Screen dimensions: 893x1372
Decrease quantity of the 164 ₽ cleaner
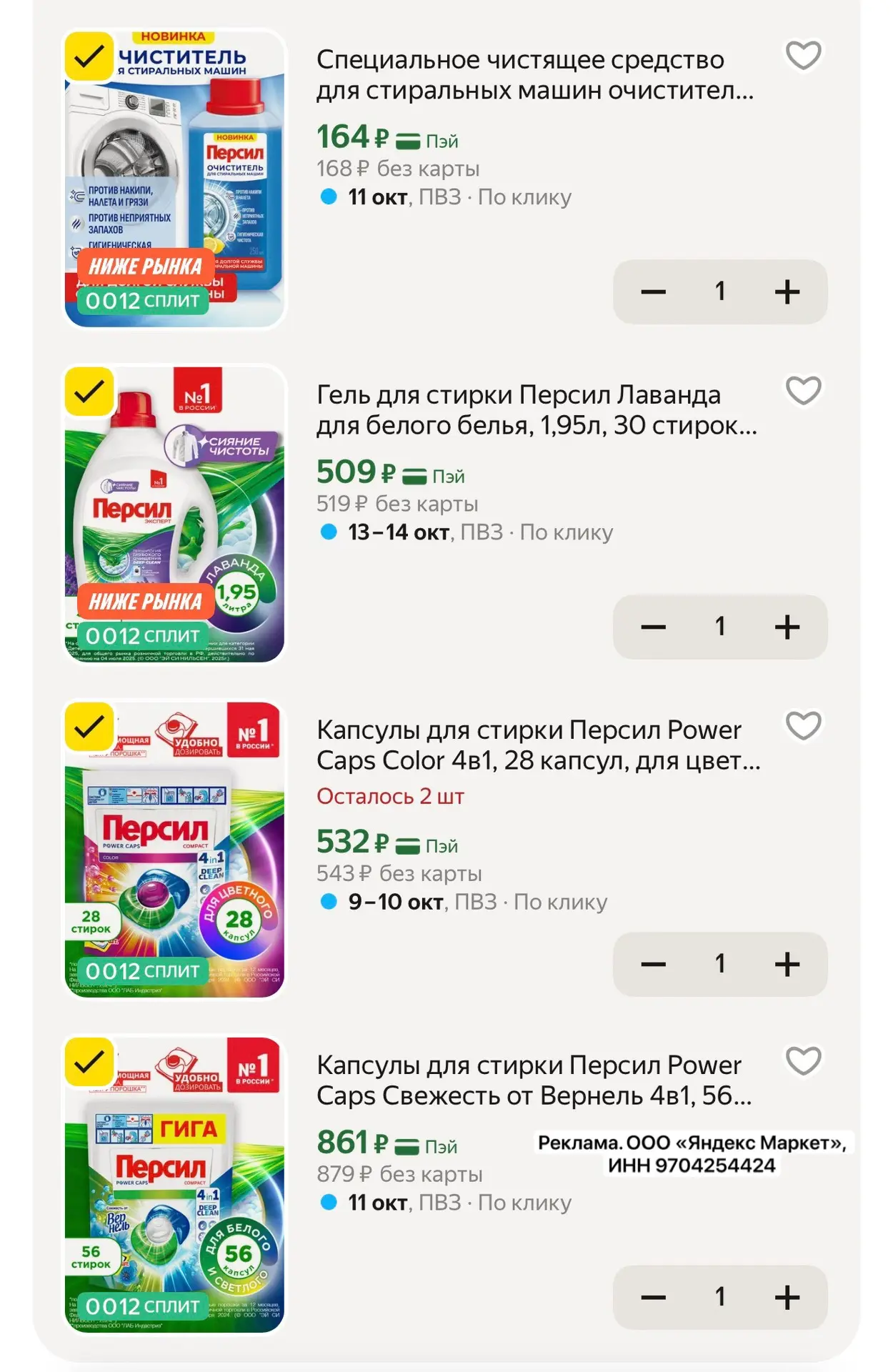pos(653,292)
